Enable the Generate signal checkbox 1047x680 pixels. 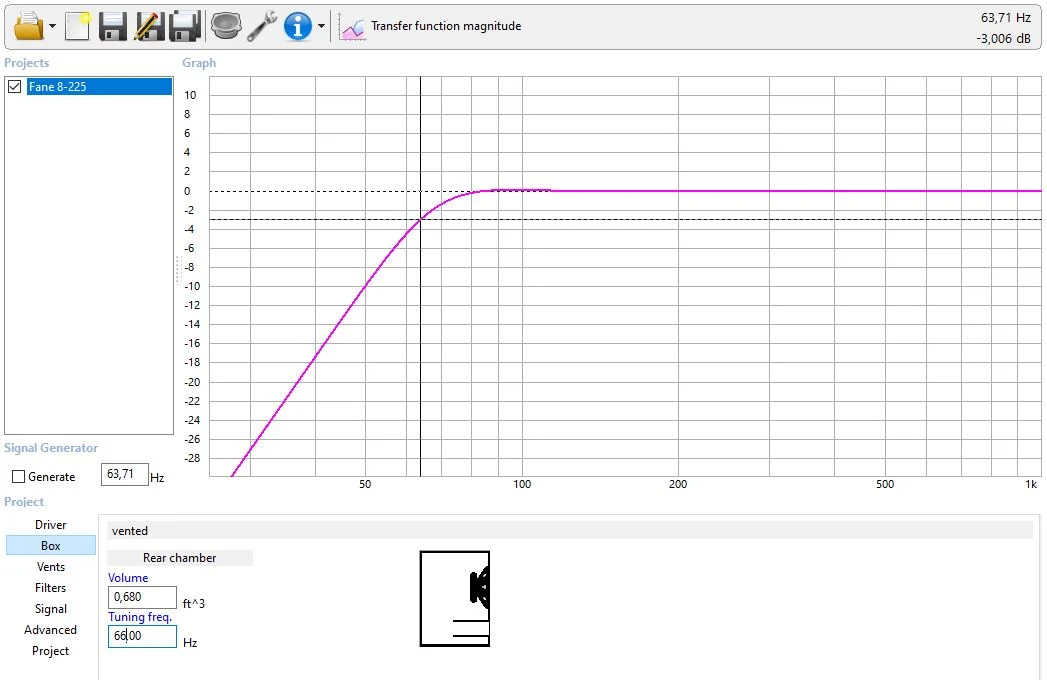tap(17, 477)
